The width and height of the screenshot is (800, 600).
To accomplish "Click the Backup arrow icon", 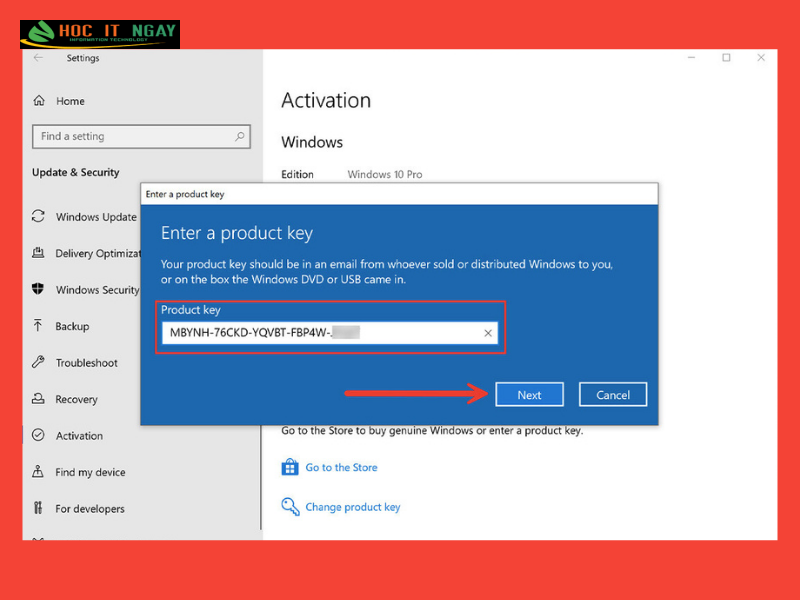I will 38,326.
